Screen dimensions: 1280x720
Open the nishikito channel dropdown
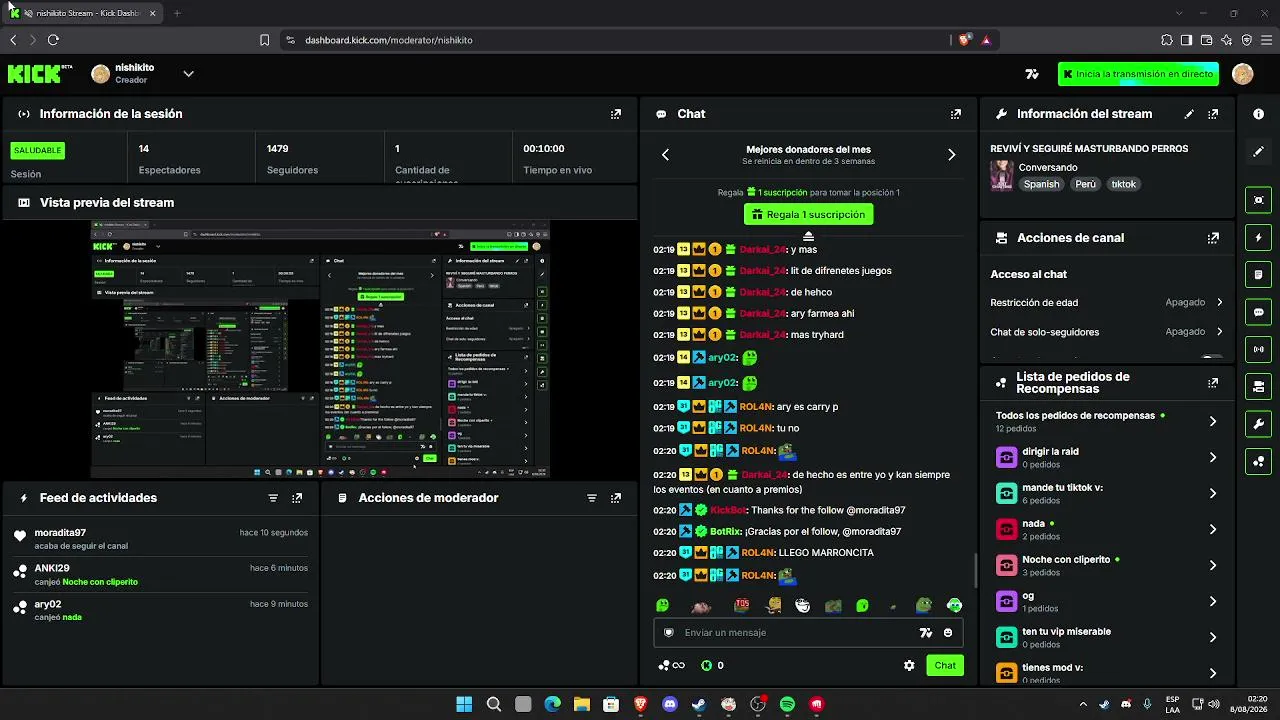(x=188, y=74)
